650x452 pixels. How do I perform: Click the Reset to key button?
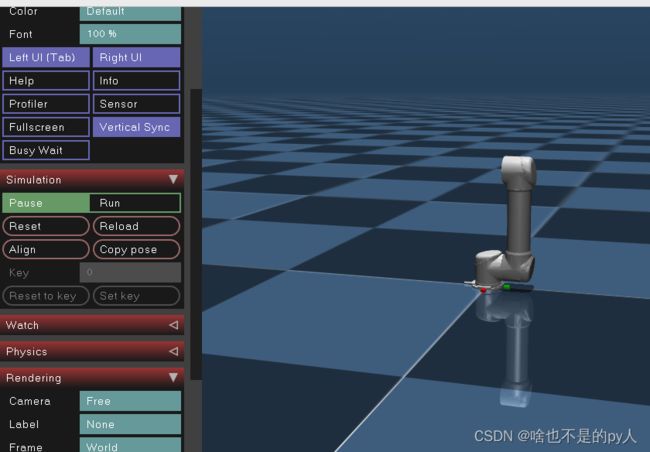(x=46, y=296)
